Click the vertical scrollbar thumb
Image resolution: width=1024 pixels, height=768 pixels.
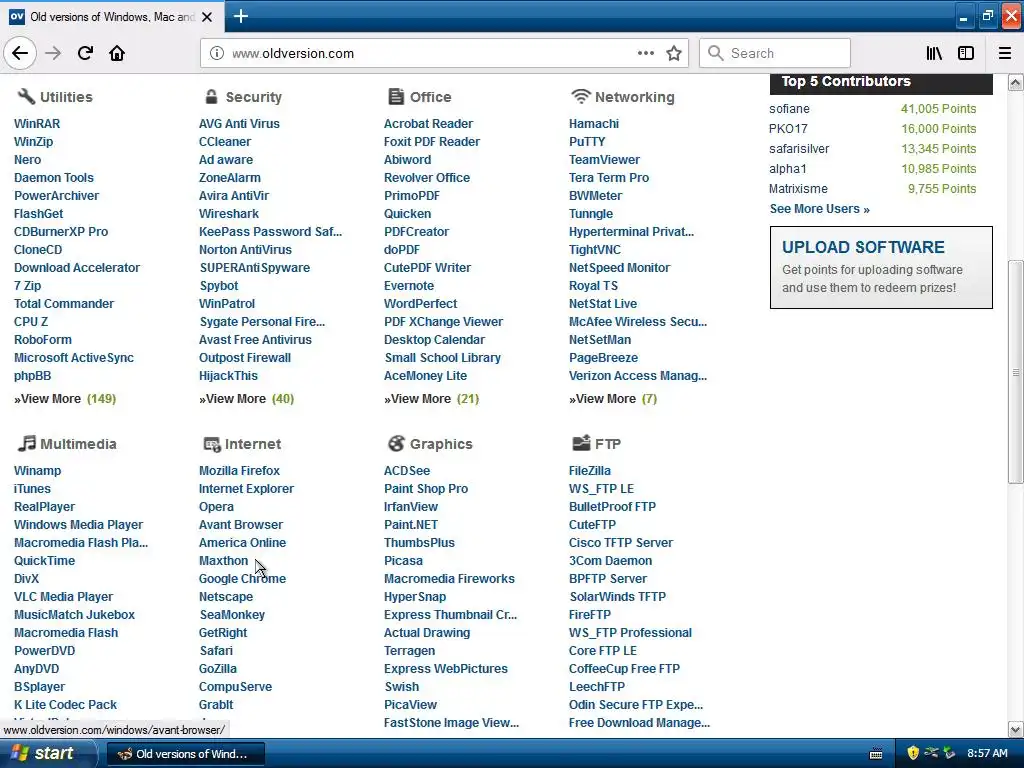[1015, 372]
